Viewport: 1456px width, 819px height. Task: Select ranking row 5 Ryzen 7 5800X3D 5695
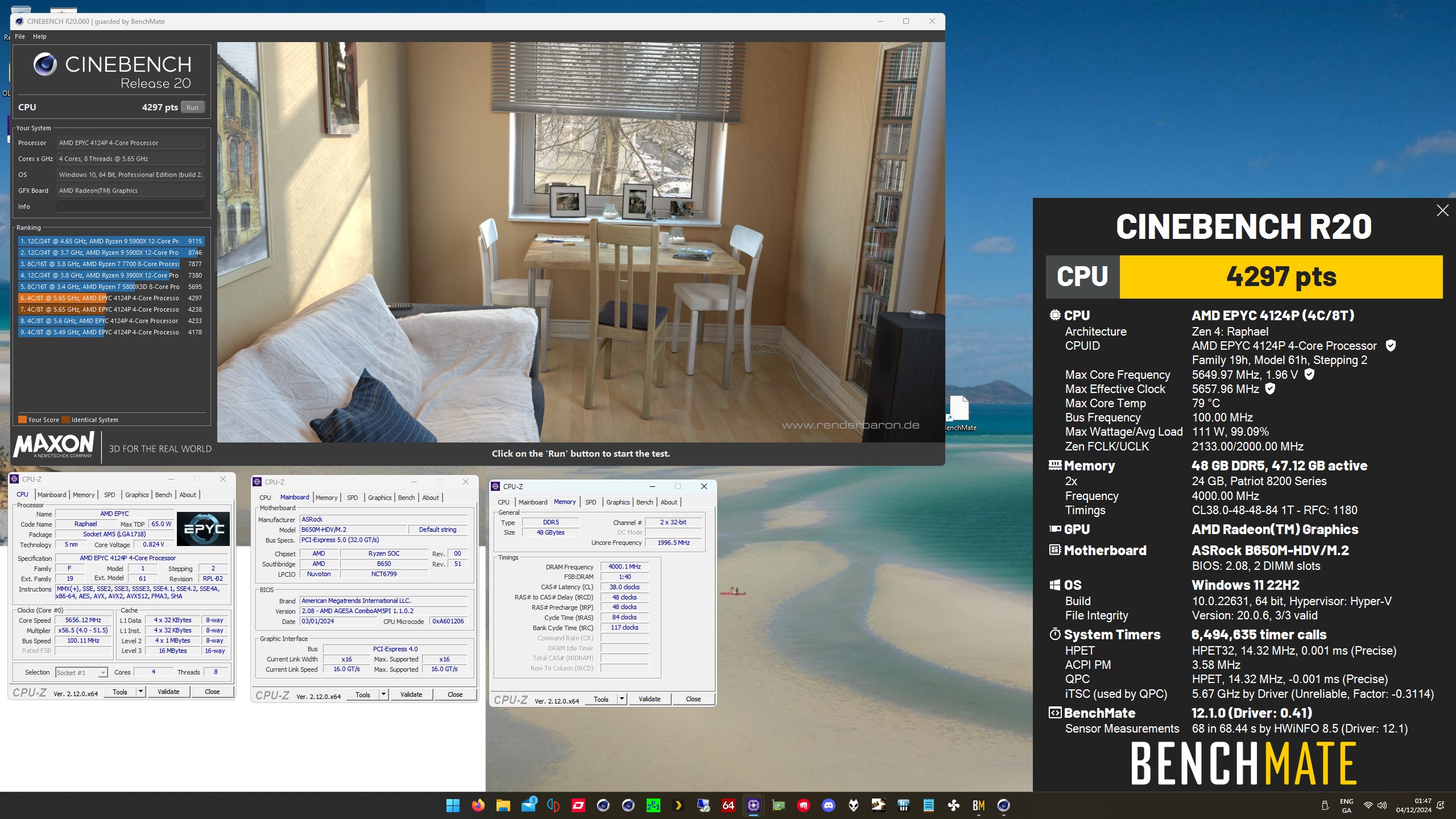[x=111, y=287]
